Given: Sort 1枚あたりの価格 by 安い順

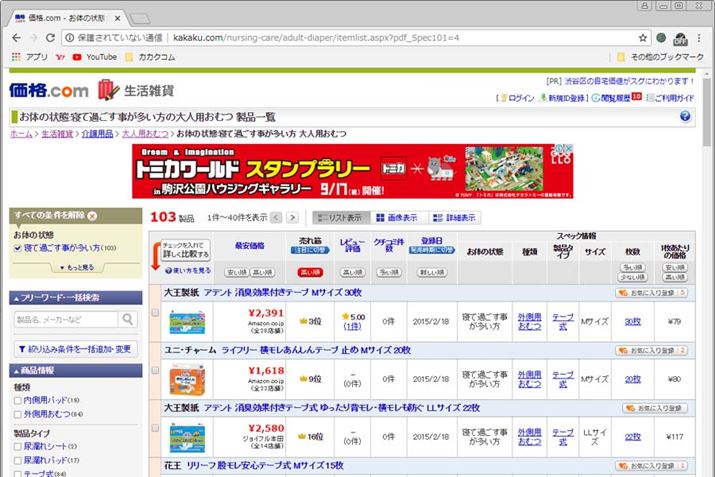Looking at the screenshot, I should (x=675, y=268).
